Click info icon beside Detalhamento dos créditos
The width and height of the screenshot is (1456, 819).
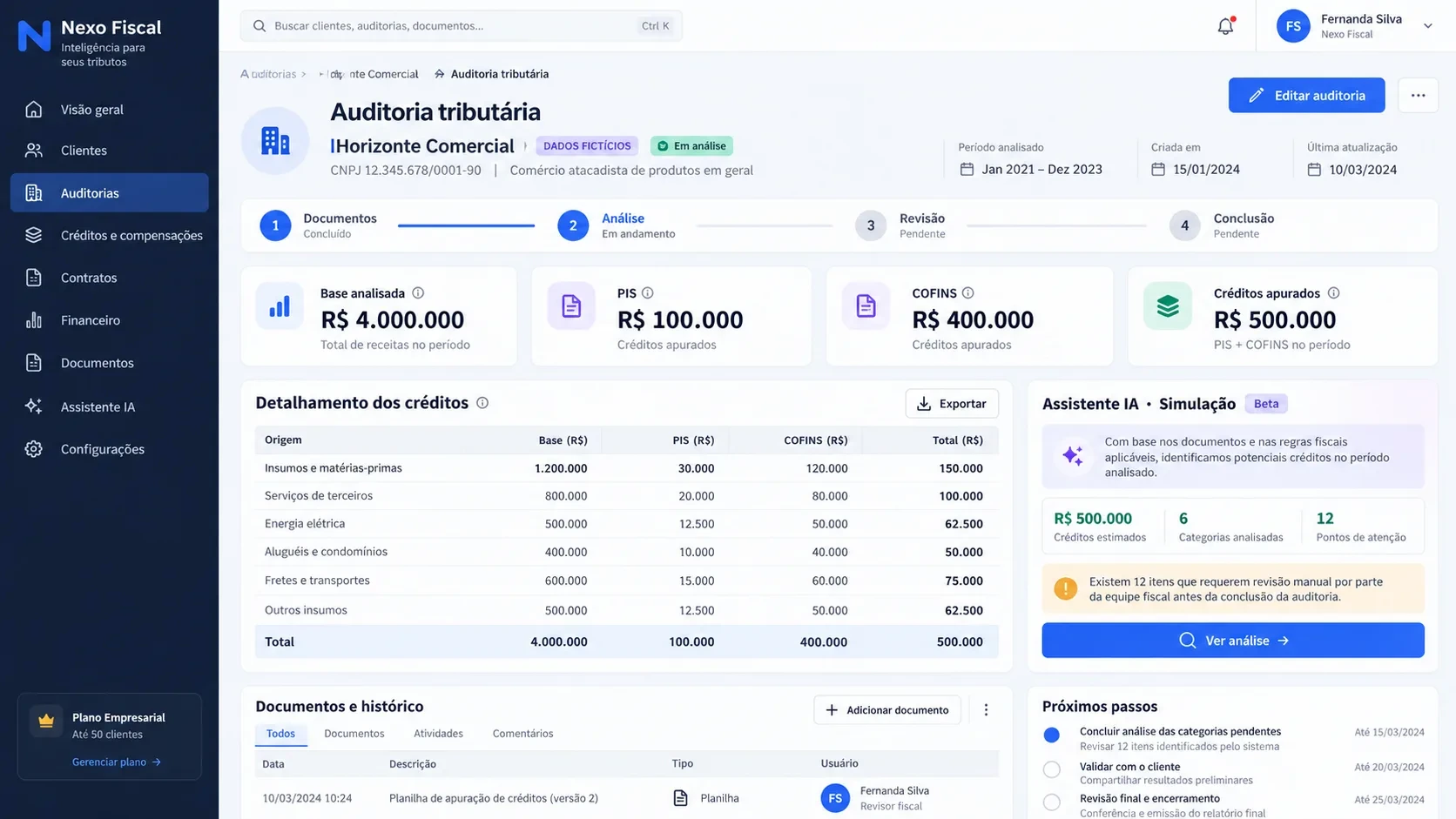pos(482,403)
